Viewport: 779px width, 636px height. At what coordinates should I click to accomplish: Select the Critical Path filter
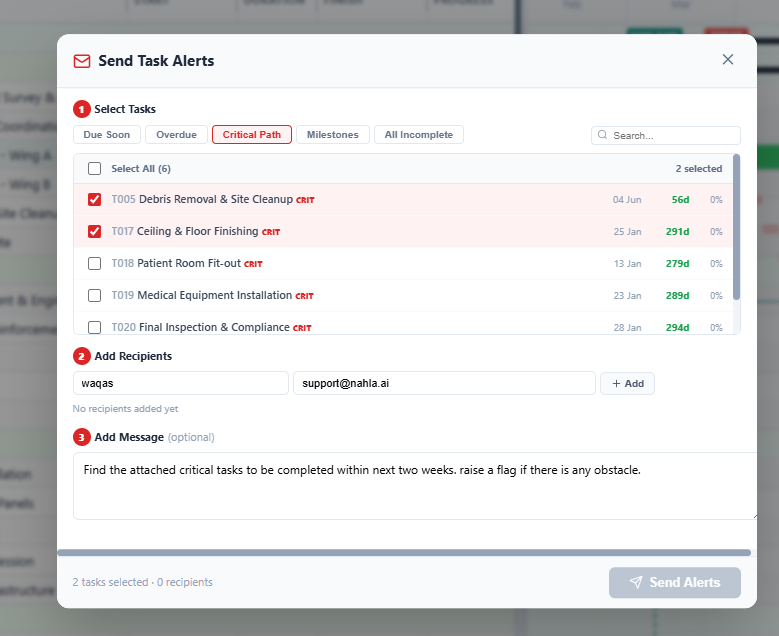coord(252,135)
